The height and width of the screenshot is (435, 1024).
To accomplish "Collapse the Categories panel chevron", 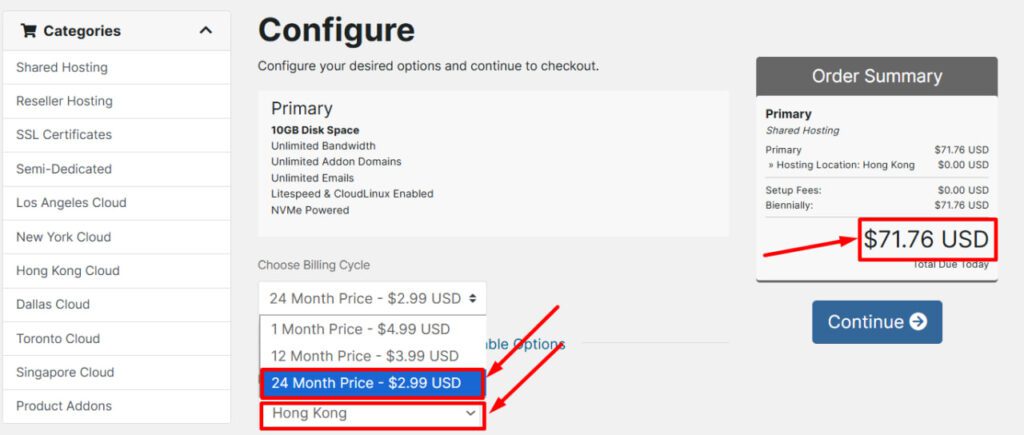I will point(206,31).
